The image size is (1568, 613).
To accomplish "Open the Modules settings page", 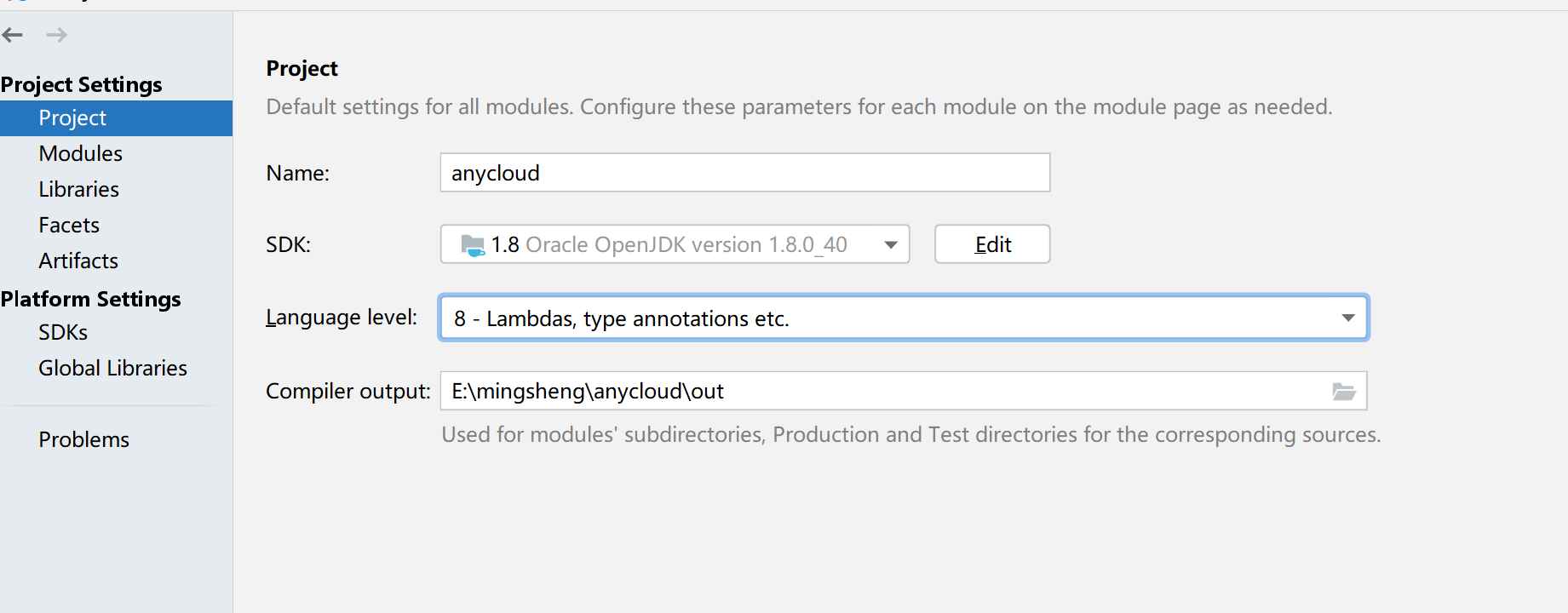I will [x=81, y=154].
